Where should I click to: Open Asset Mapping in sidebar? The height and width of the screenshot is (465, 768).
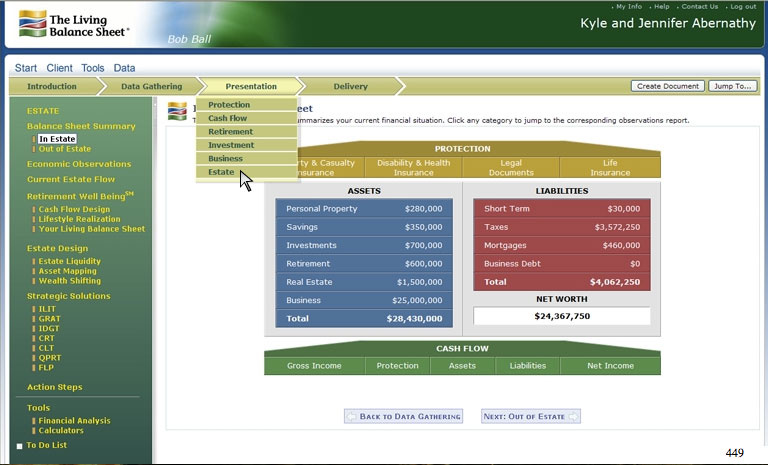[68, 271]
